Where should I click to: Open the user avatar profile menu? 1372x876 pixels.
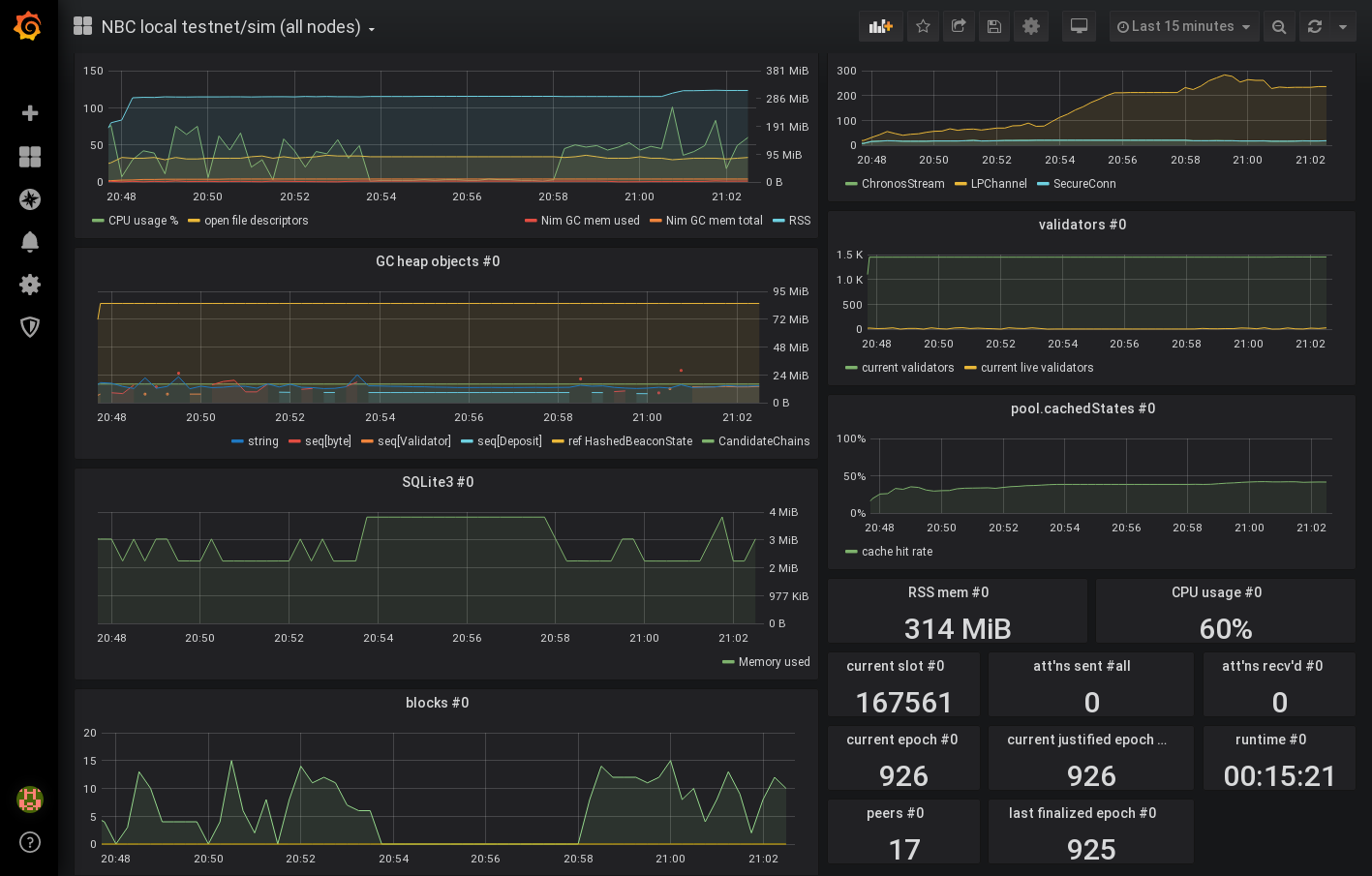pos(30,800)
